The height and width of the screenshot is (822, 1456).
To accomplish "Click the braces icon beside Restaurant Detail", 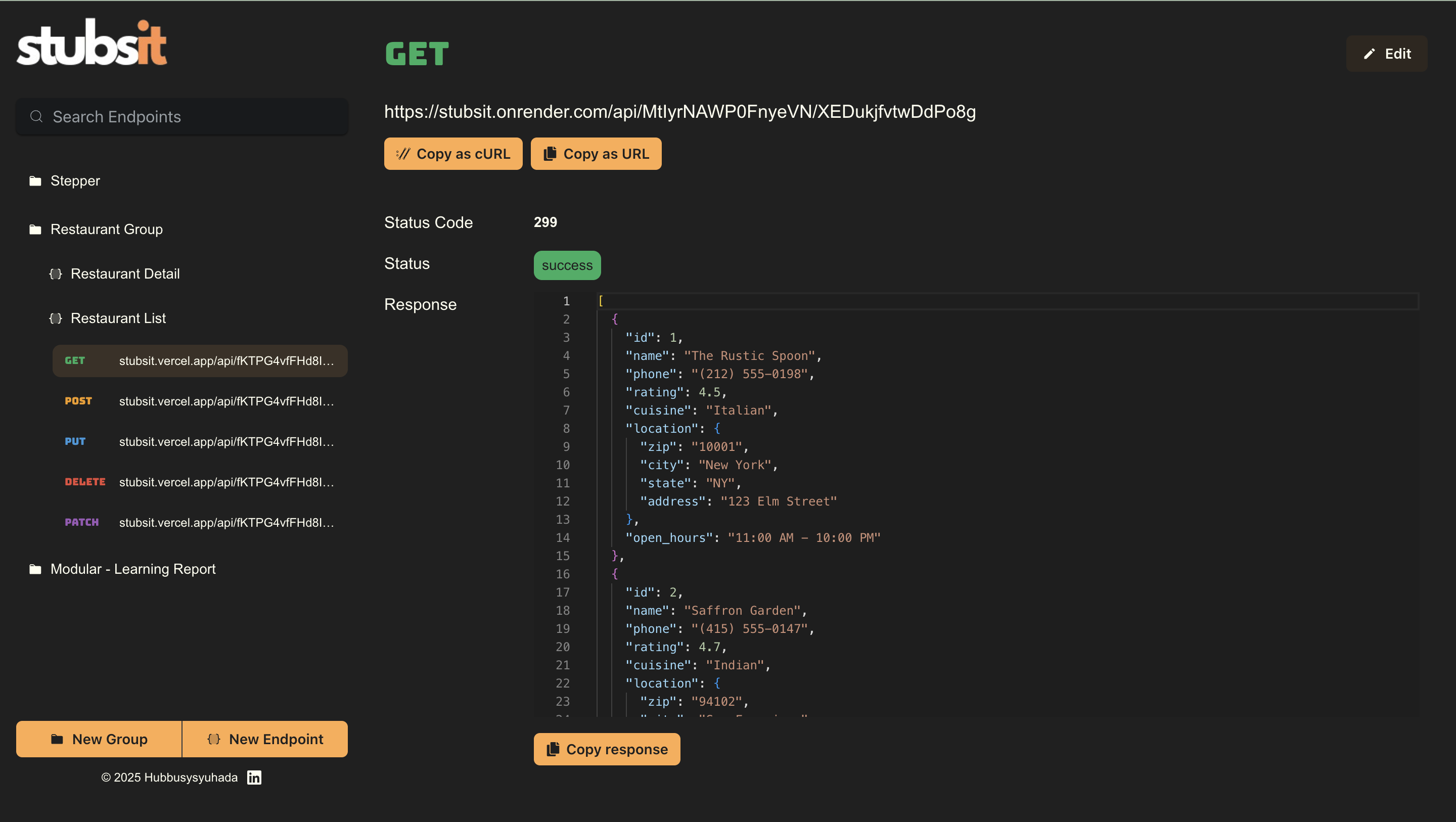I will tap(56, 274).
